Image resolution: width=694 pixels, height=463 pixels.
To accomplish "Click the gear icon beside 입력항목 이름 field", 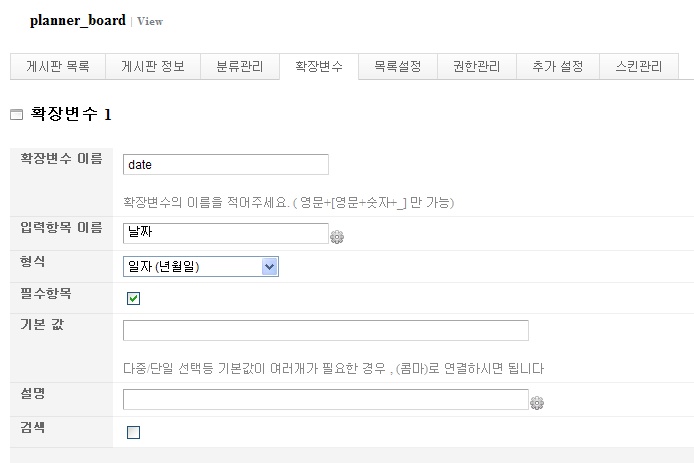I will (337, 237).
